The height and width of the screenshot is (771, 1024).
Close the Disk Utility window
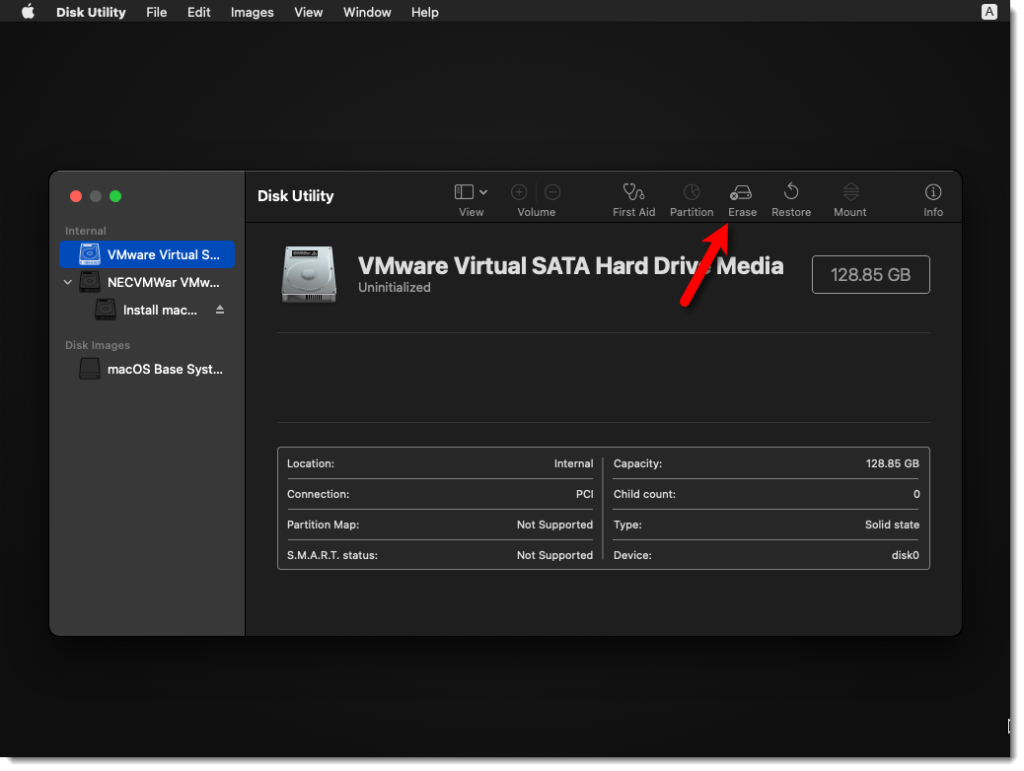(x=76, y=197)
